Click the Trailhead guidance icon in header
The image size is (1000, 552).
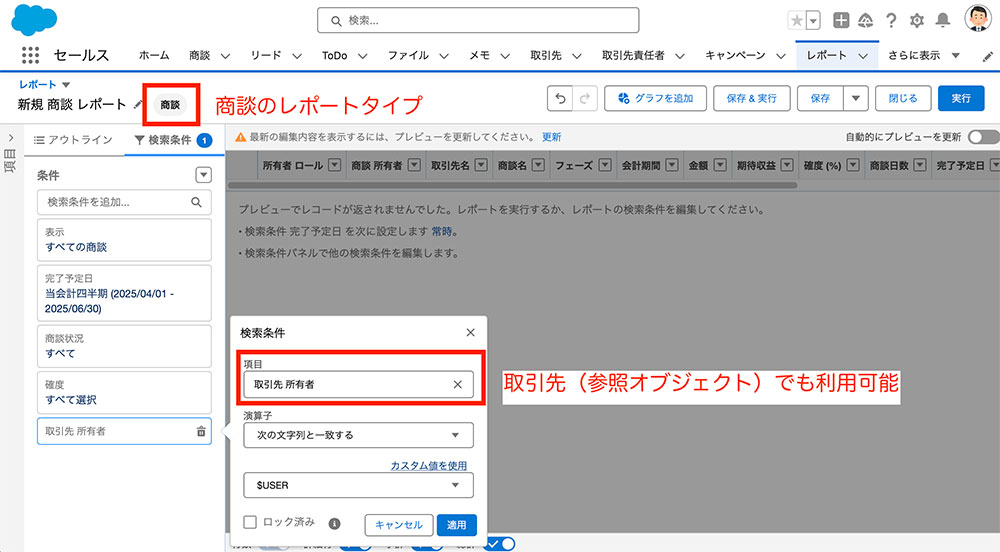coord(865,20)
